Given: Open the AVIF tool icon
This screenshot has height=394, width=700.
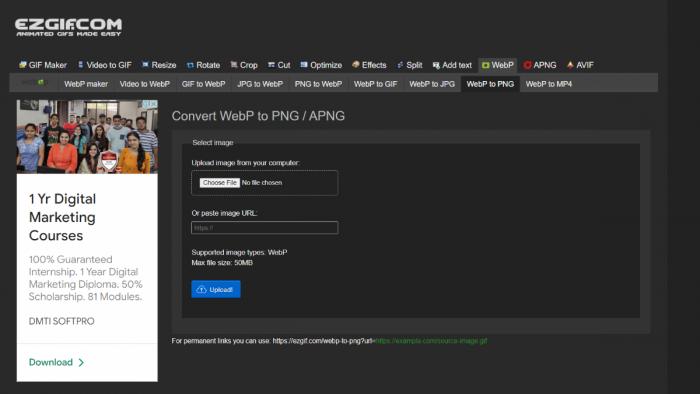Looking at the screenshot, I should coord(570,65).
